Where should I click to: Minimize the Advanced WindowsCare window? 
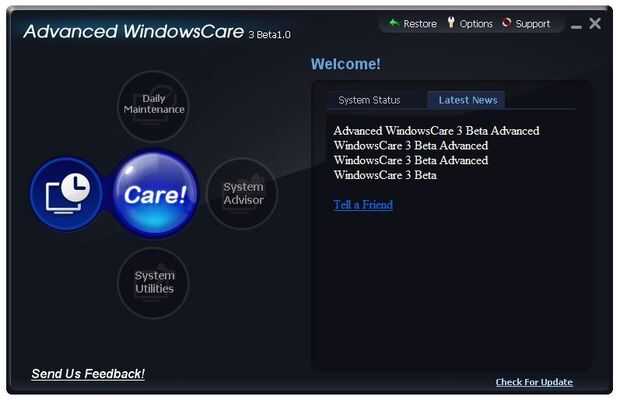(x=576, y=26)
